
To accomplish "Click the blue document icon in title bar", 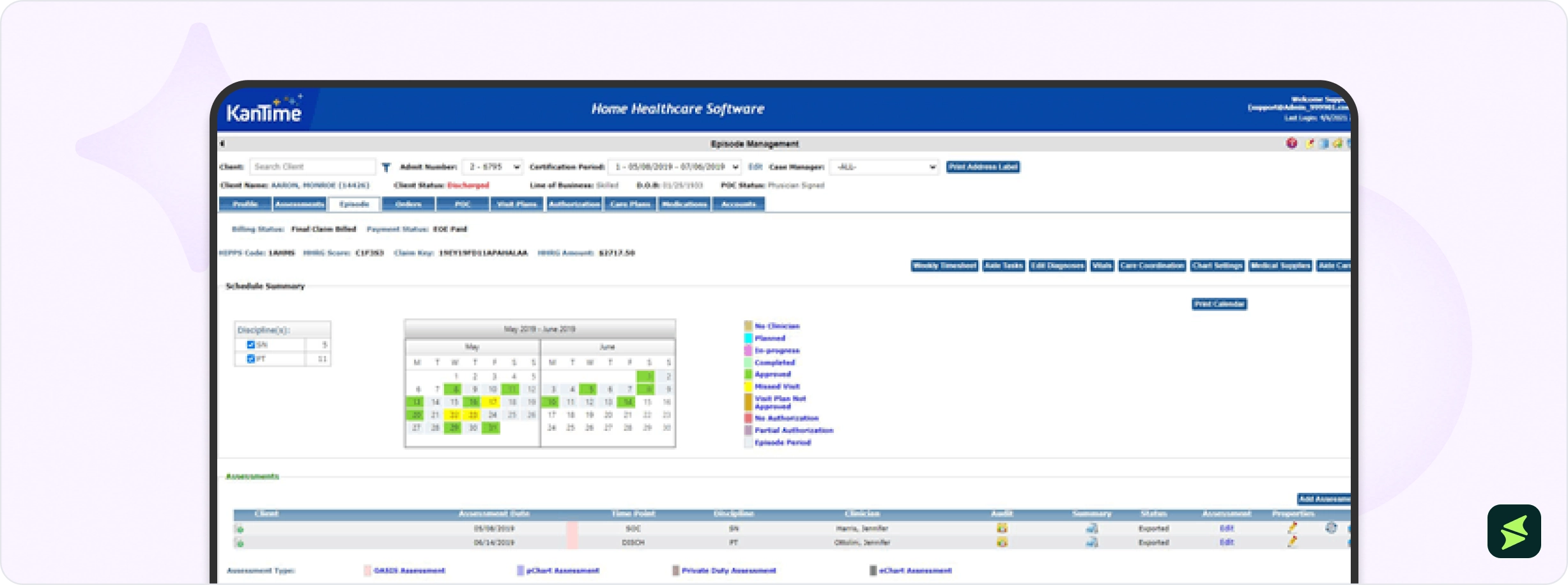I will click(x=1324, y=143).
